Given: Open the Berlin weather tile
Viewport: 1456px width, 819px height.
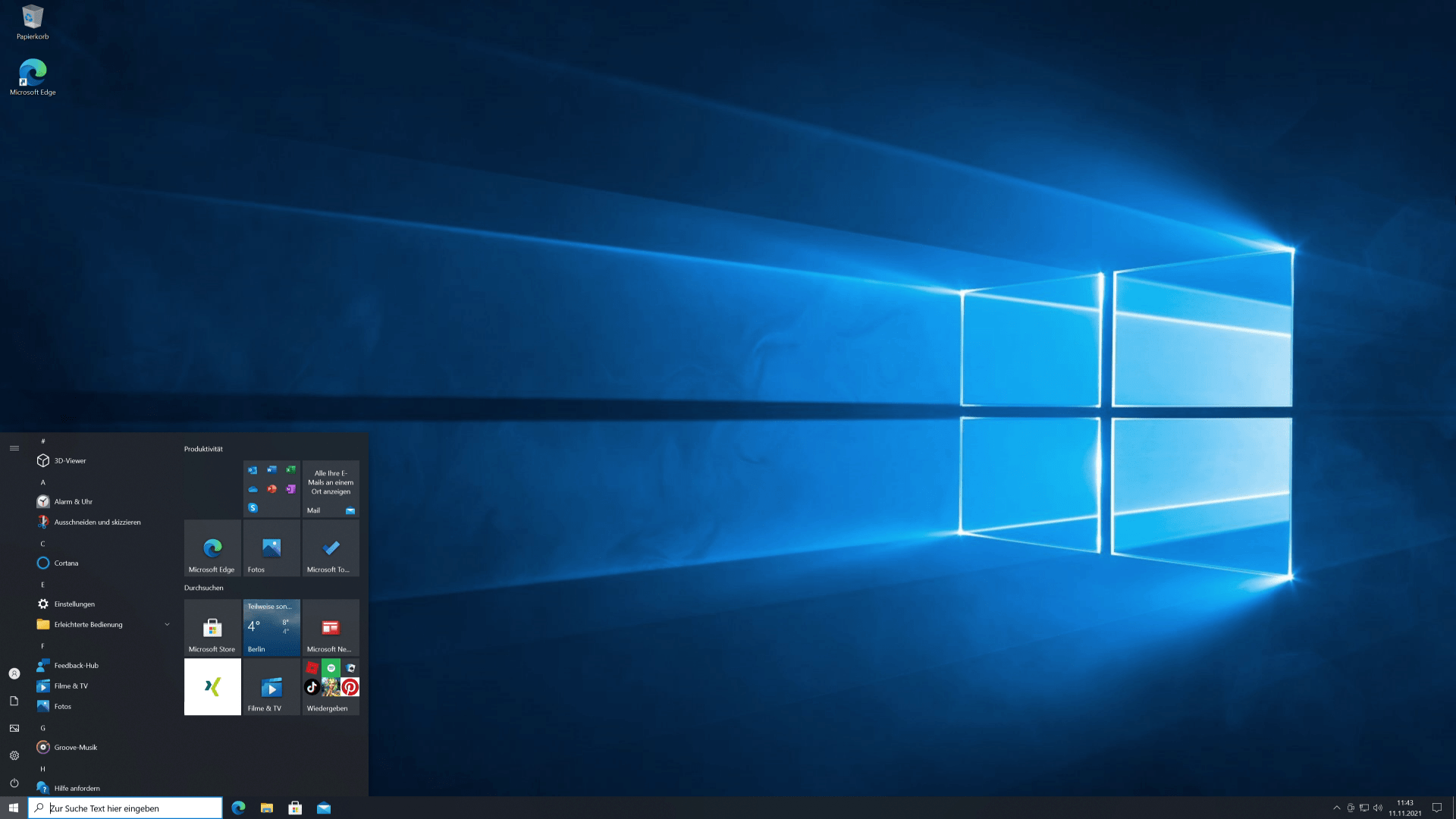Looking at the screenshot, I should pos(271,628).
